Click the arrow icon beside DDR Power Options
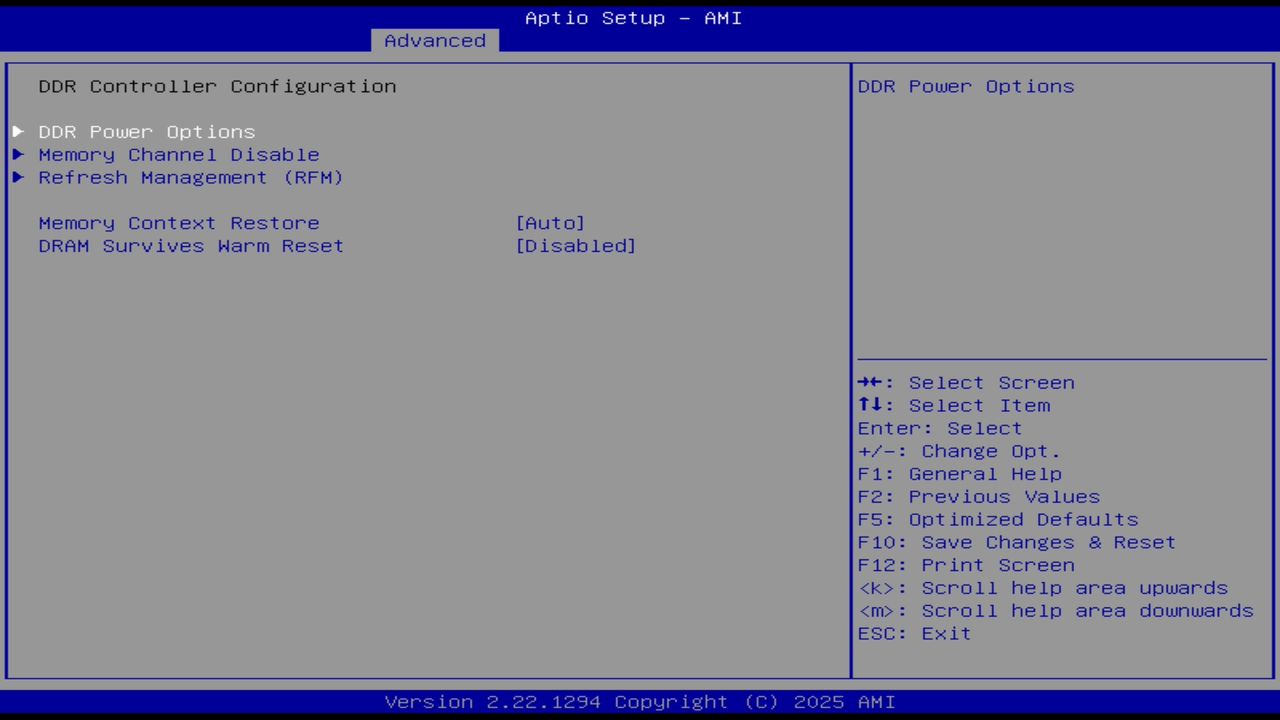 click(17, 131)
